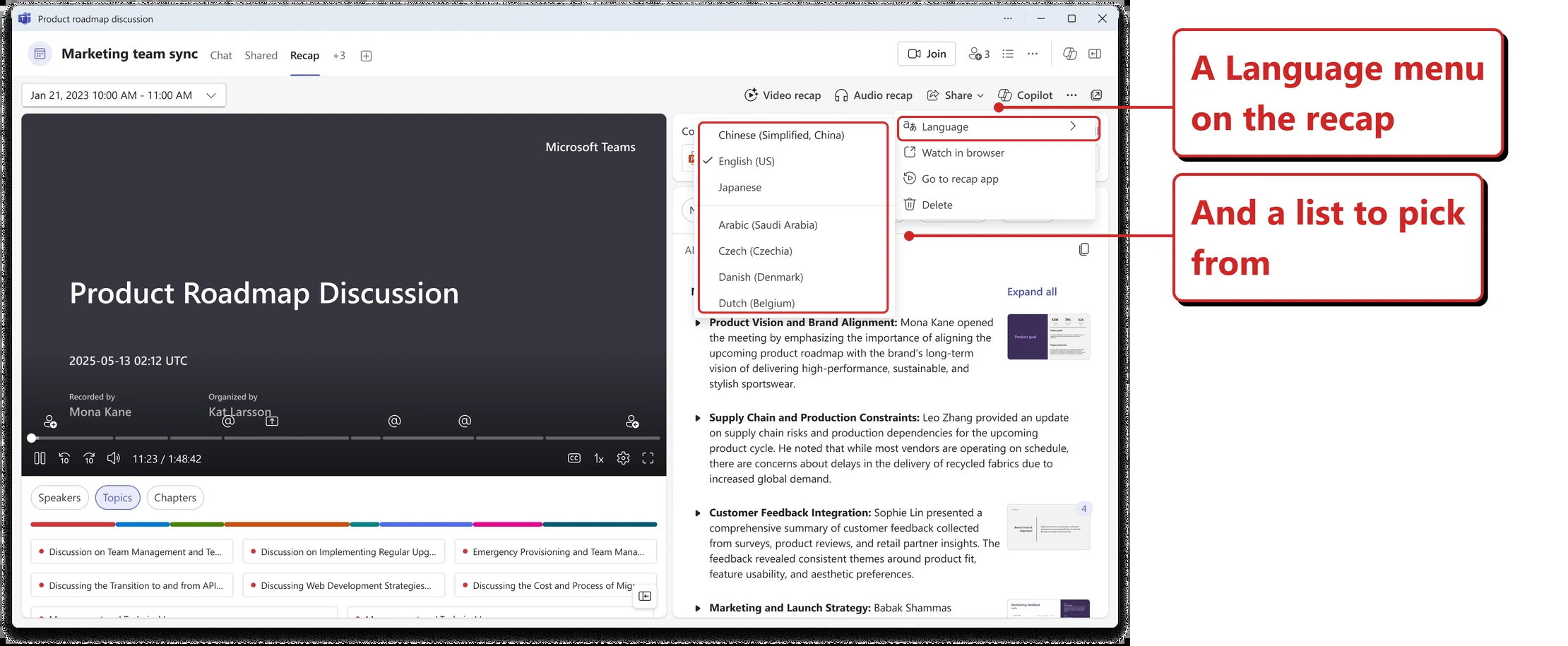Open Discussion on Implementing Regular Upgrades topic
The width and height of the screenshot is (1568, 646).
343,552
